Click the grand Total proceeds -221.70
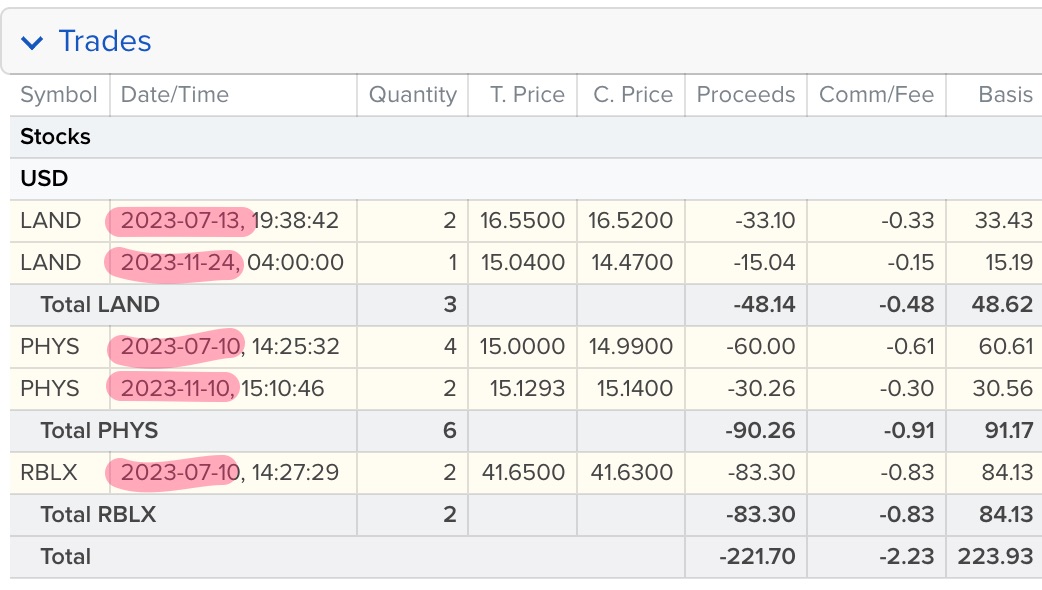 pyautogui.click(x=757, y=556)
